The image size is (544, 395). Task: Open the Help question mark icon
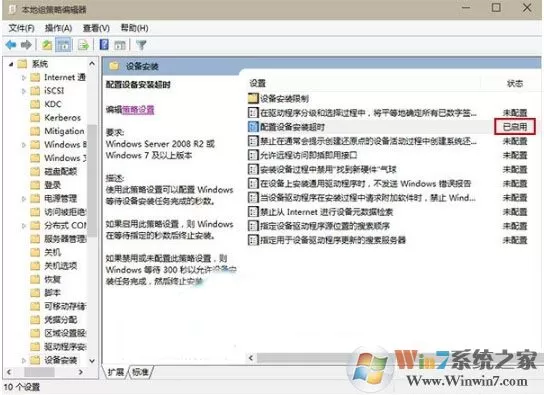click(104, 45)
